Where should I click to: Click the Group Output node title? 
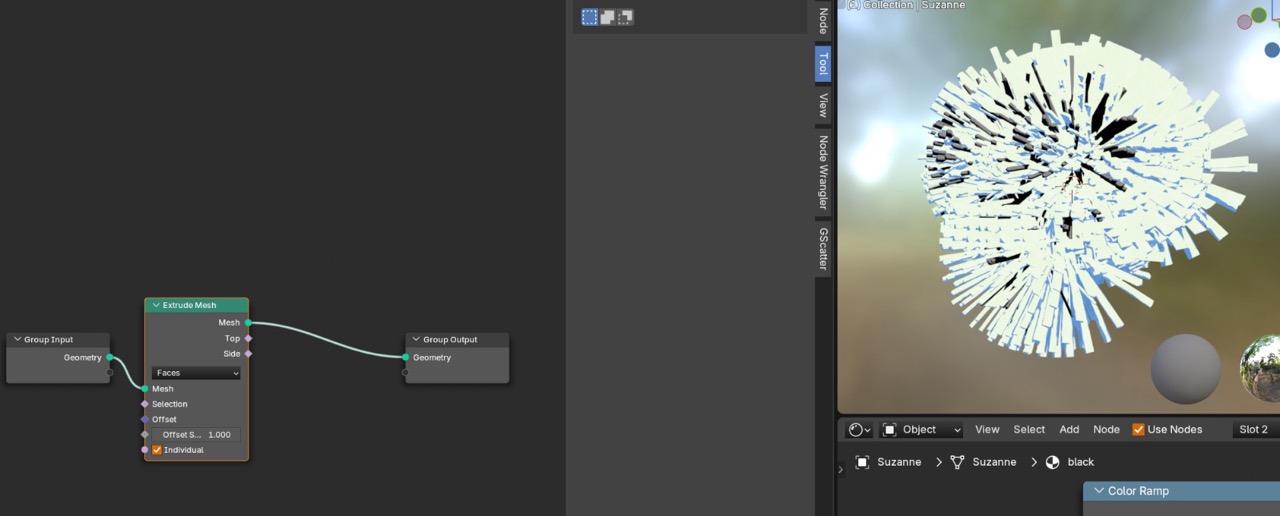pos(450,340)
